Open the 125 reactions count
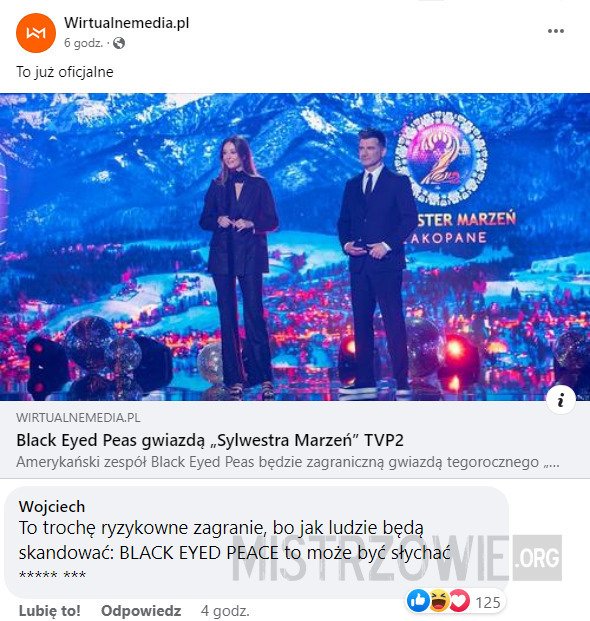Viewport: 590px width, 621px height. coord(487,602)
